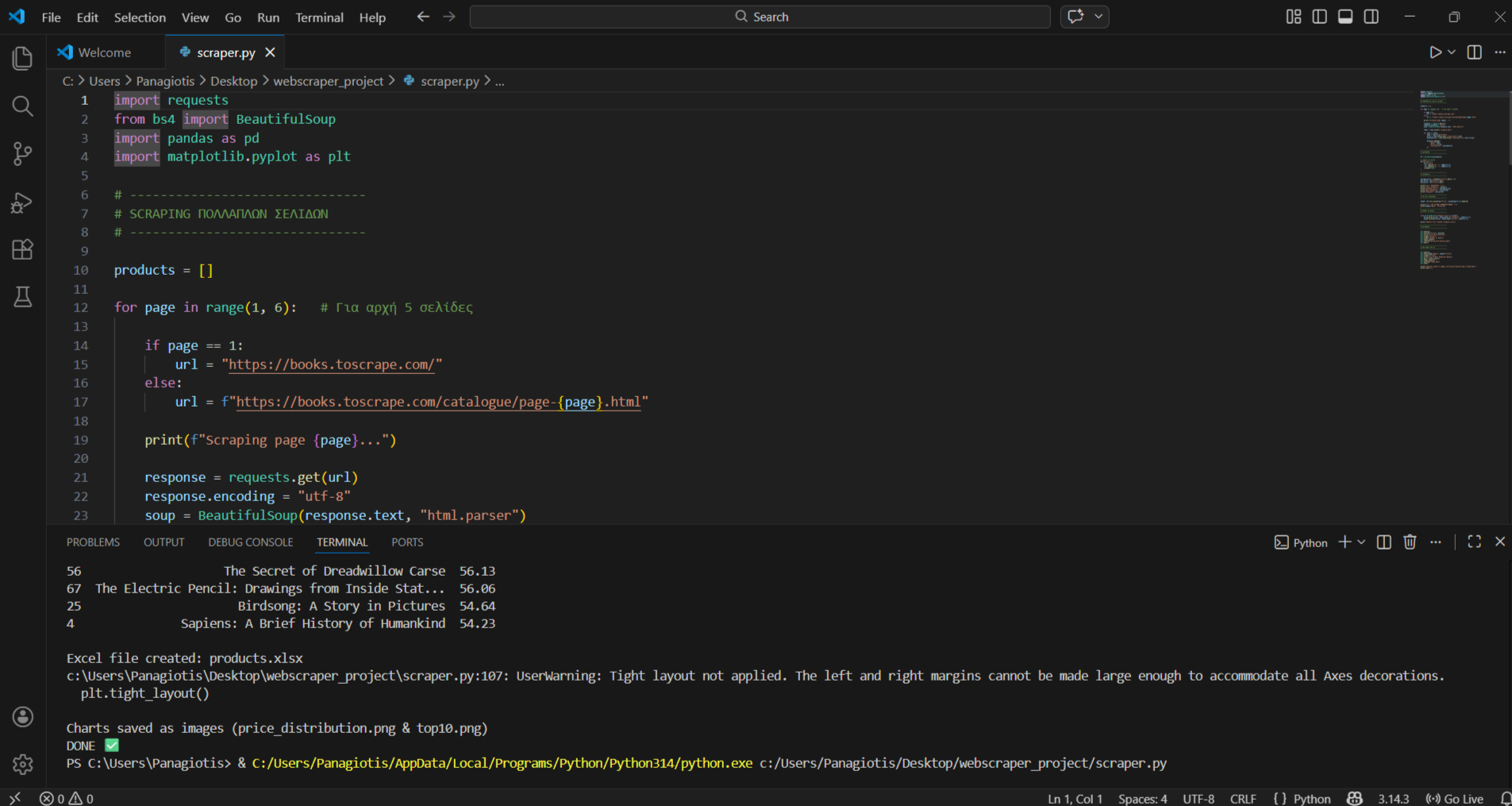Split the terminal pane
Viewport: 1512px width, 806px height.
point(1384,542)
